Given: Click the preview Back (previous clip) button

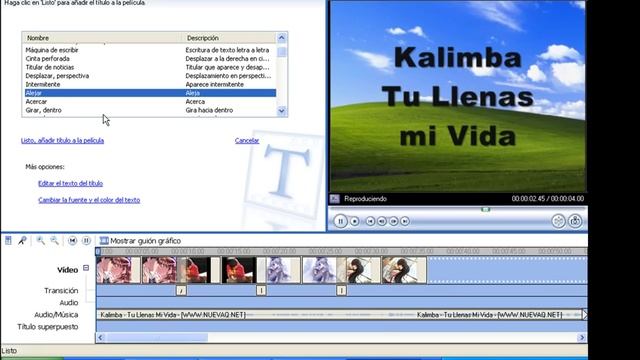Looking at the screenshot, I should (370, 221).
